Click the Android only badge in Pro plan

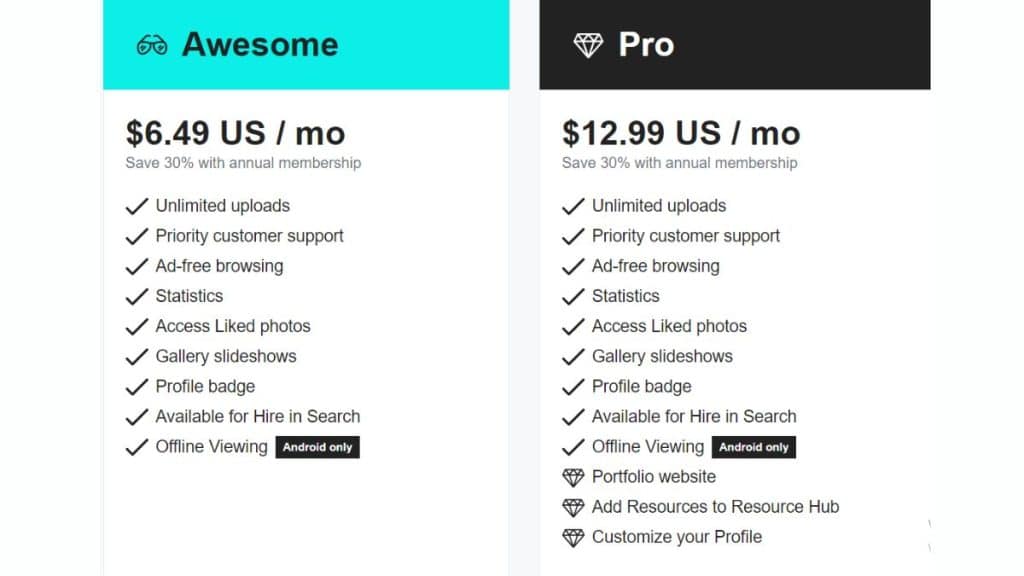pyautogui.click(x=754, y=447)
